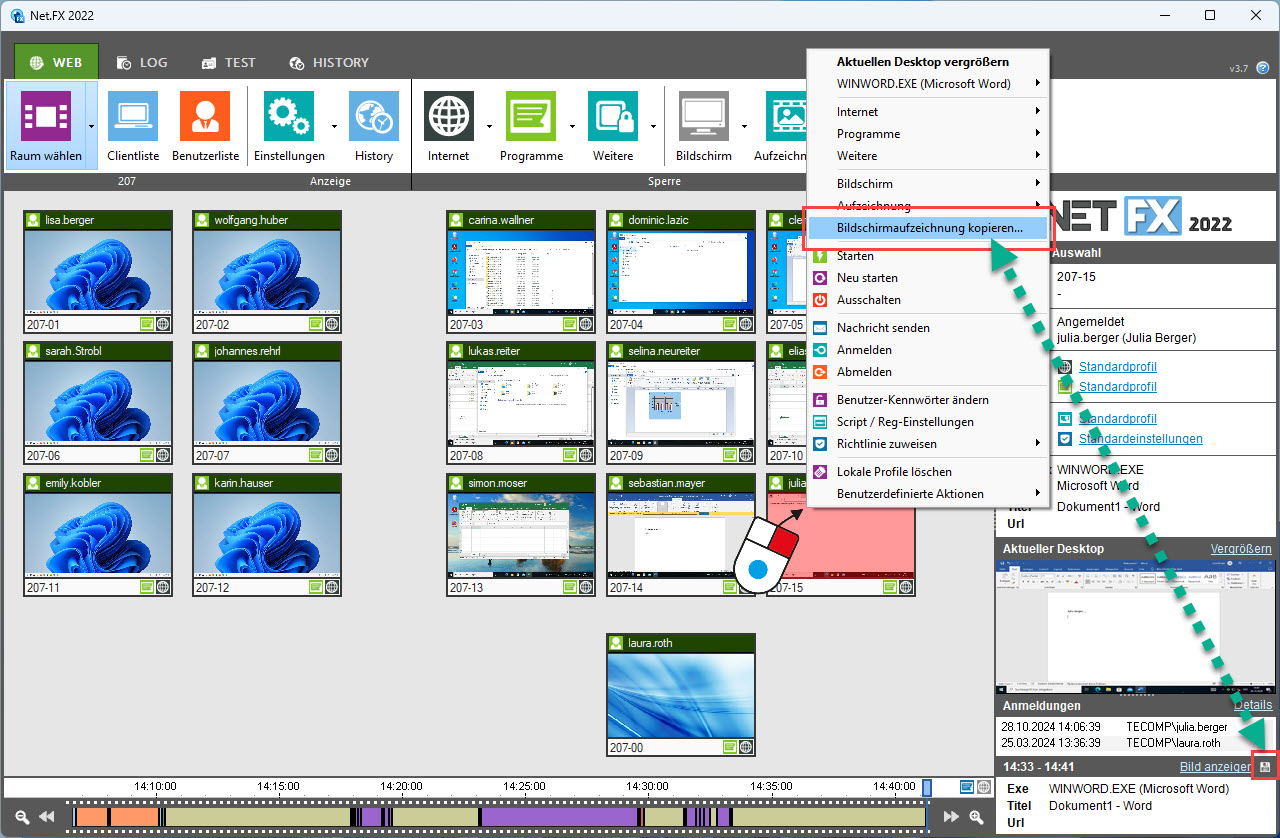Select Abmelden in context menu
Viewport: 1280px width, 838px height.
[x=927, y=372]
